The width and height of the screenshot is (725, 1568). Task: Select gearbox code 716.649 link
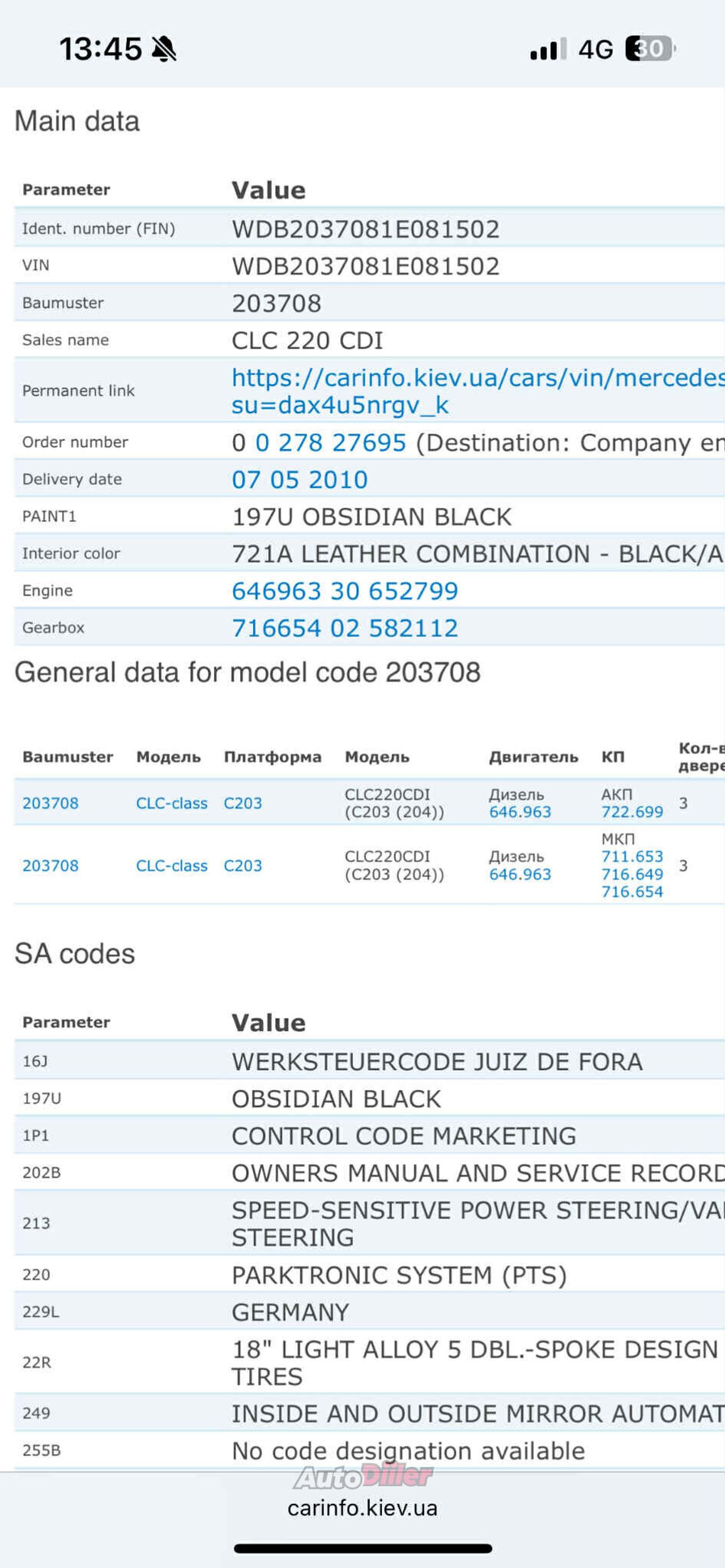(x=632, y=874)
